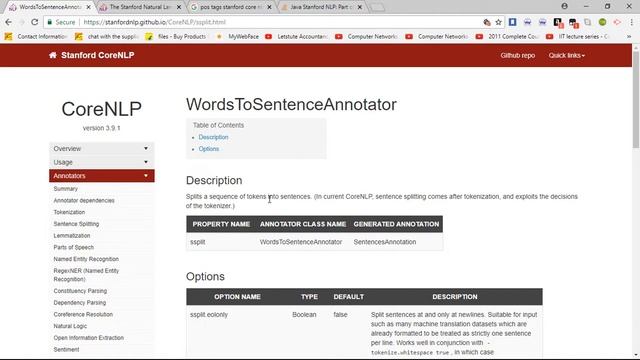
Task: Collapse the Annotators sidebar section
Action: [102, 176]
